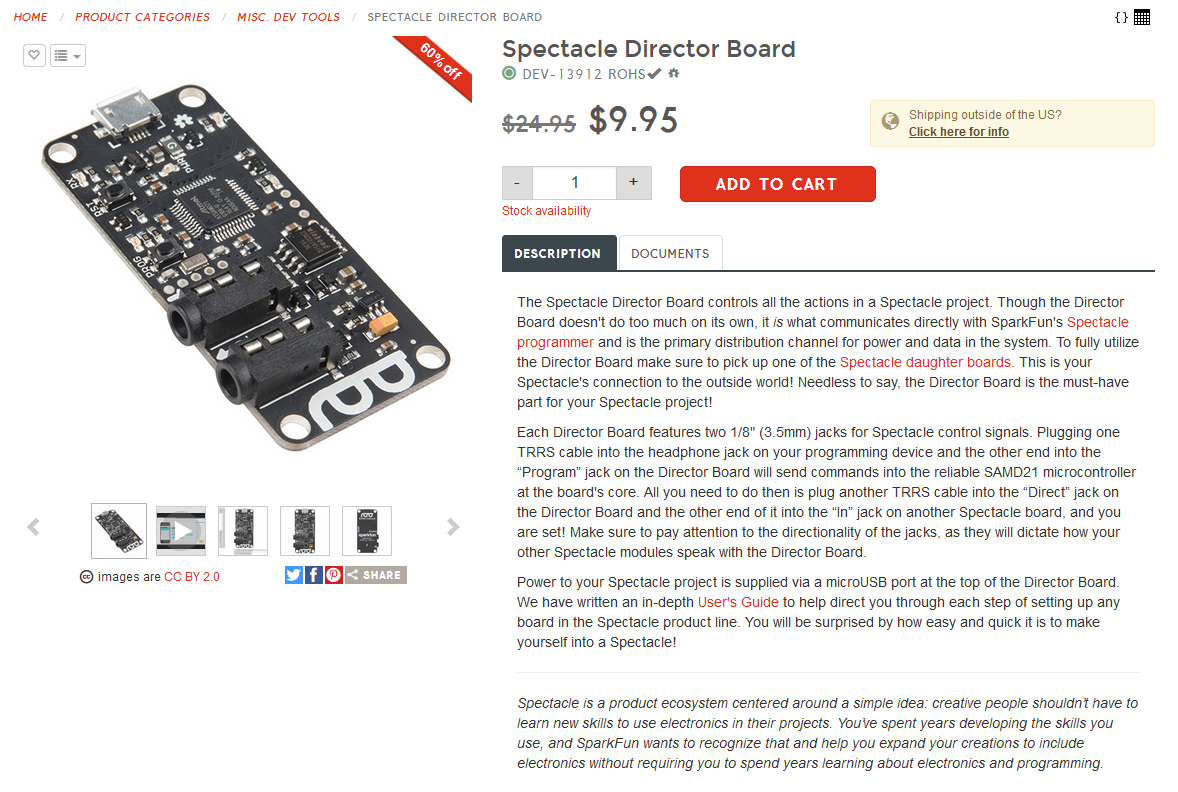Play the product video thumbnail
Image resolution: width=1178 pixels, height=792 pixels.
pyautogui.click(x=181, y=531)
